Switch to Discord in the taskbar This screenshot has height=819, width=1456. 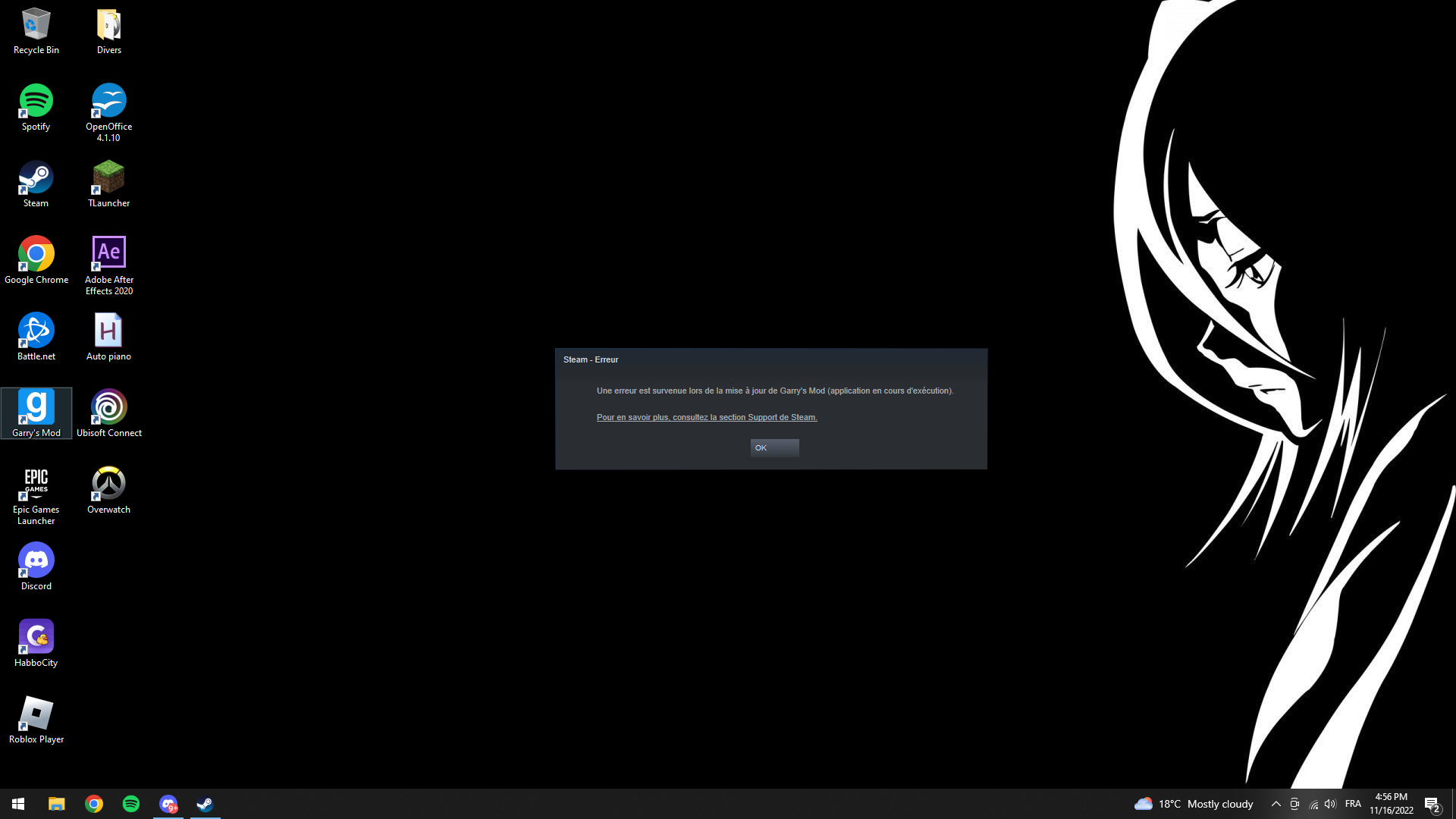pyautogui.click(x=168, y=804)
